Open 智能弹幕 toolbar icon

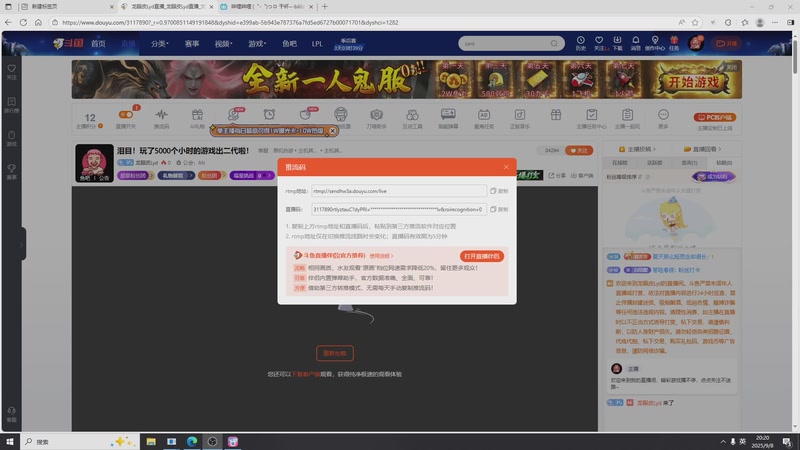tap(448, 118)
